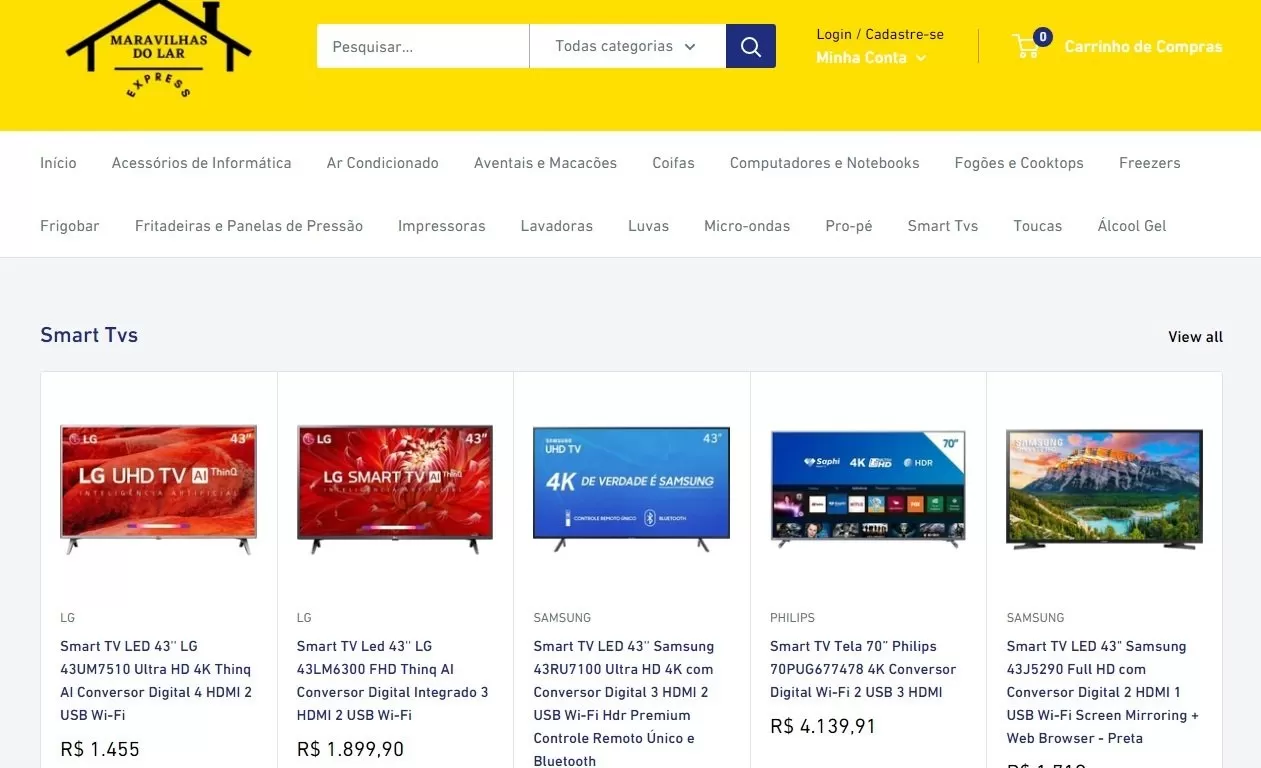Open Micro-ondas category

coord(747,226)
